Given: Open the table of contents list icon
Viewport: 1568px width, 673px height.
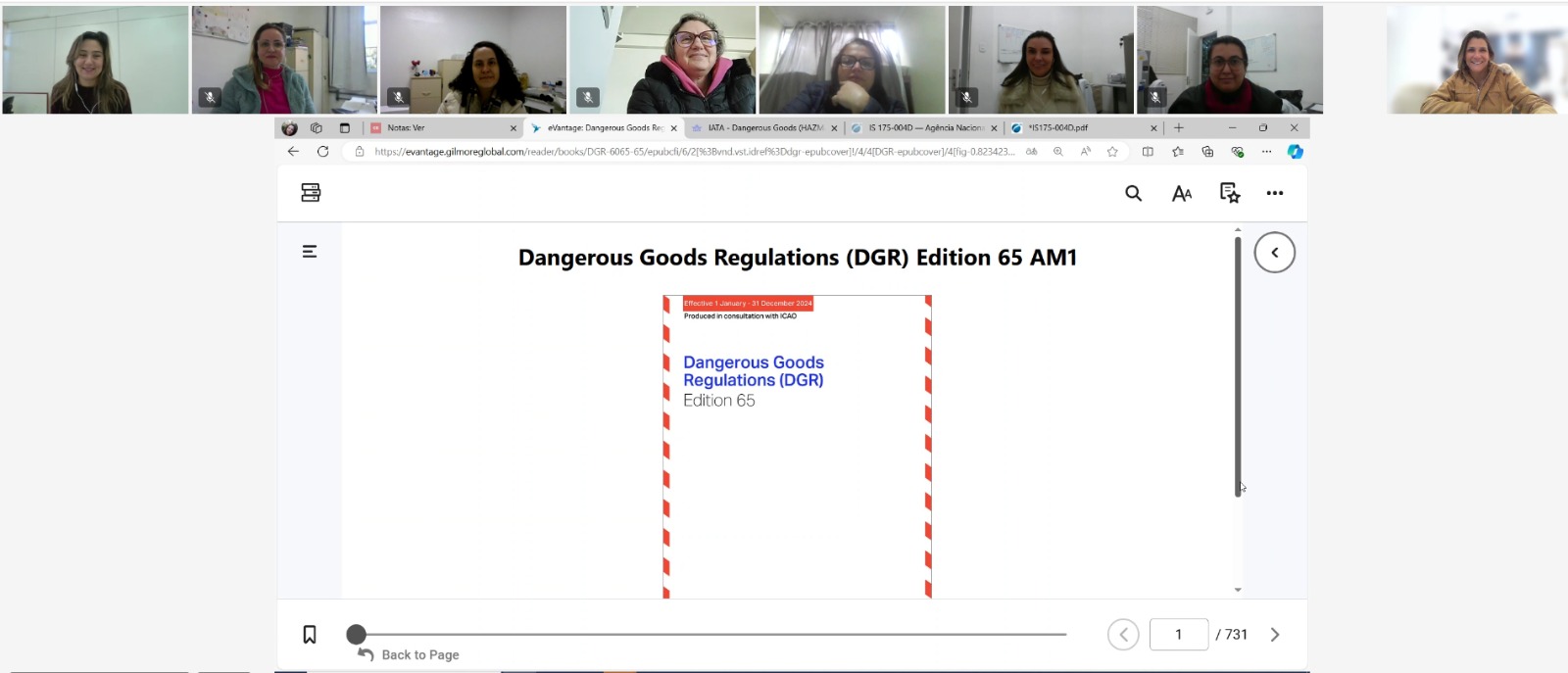Looking at the screenshot, I should click(310, 252).
